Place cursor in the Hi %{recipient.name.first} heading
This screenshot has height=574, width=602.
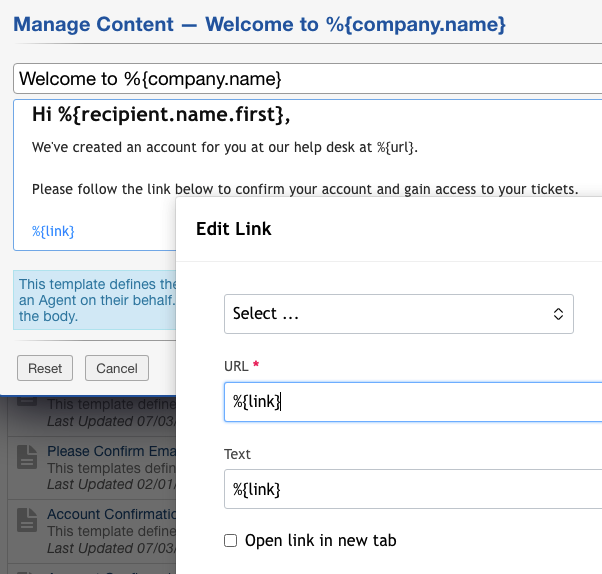161,116
